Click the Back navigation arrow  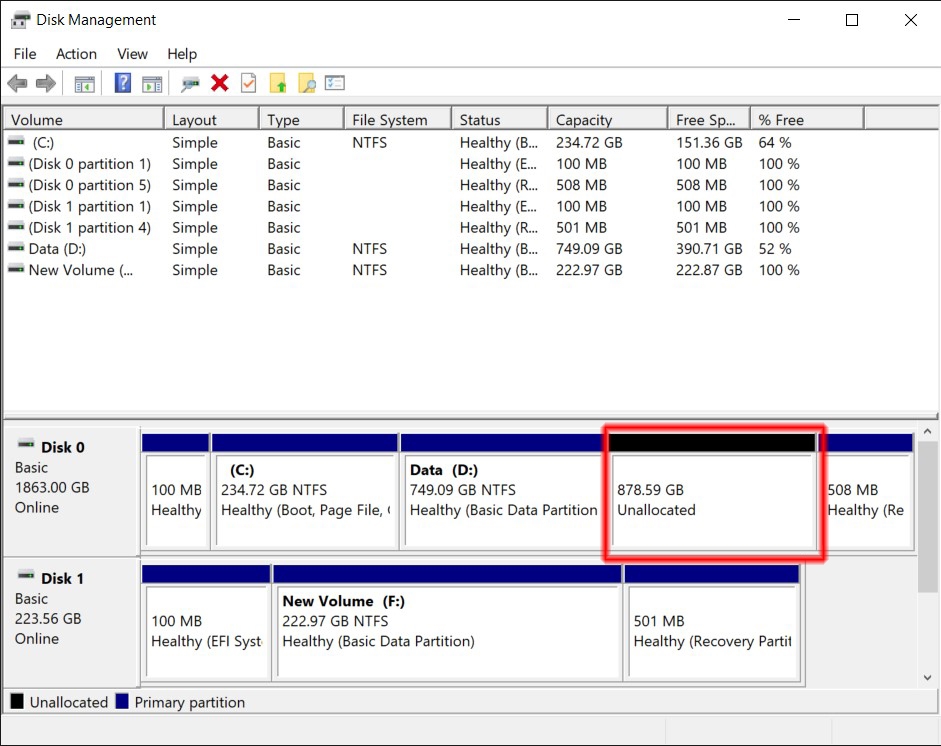(17, 83)
